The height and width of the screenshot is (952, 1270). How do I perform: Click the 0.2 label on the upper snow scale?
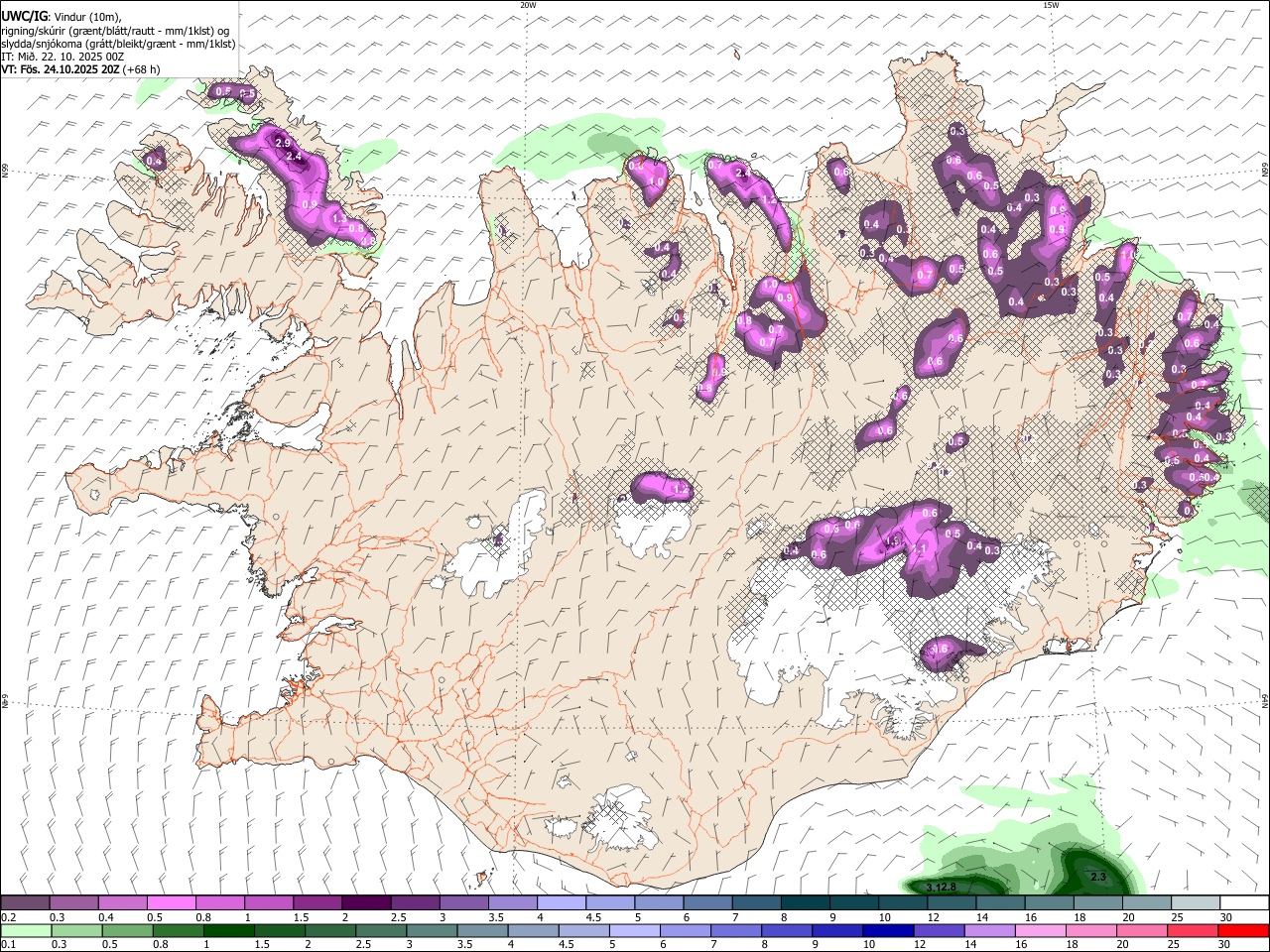point(9,918)
